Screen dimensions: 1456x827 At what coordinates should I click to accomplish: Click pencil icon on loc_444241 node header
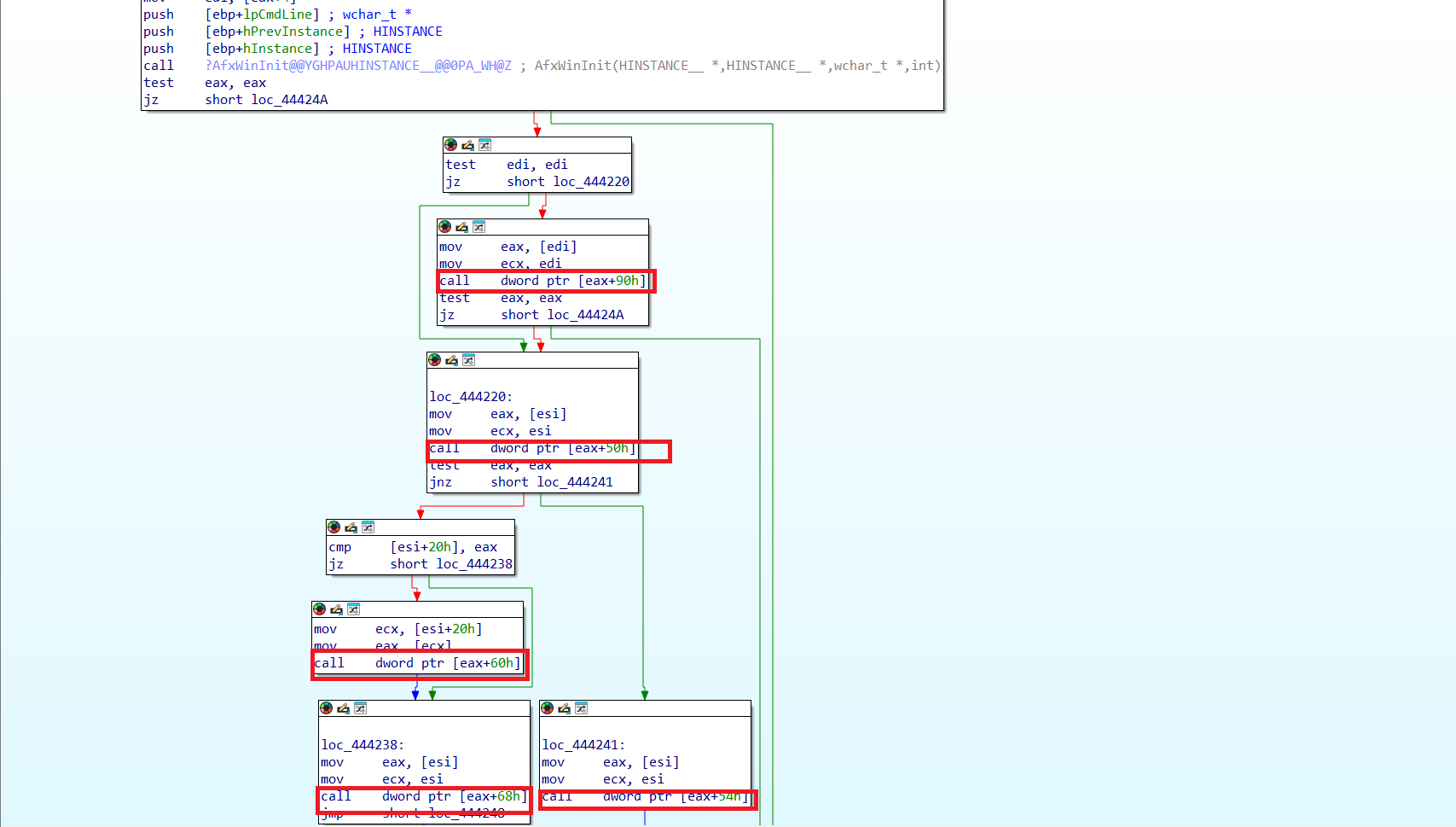564,708
